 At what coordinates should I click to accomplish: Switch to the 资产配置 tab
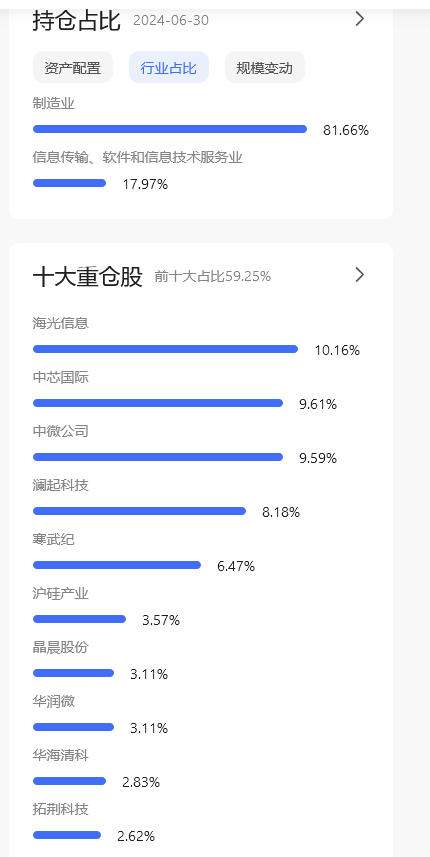tap(73, 67)
